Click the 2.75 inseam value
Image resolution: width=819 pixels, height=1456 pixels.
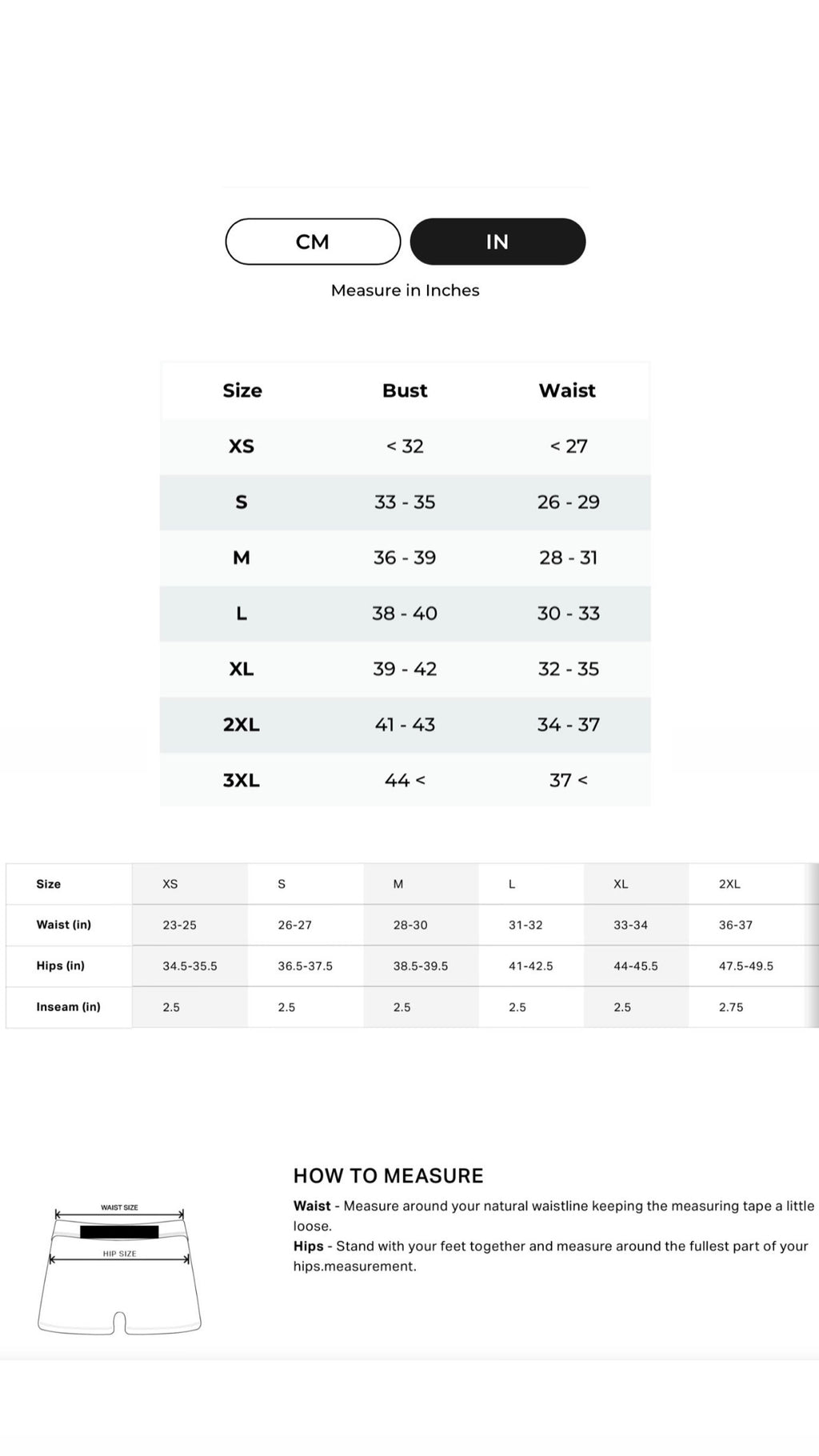click(731, 1007)
